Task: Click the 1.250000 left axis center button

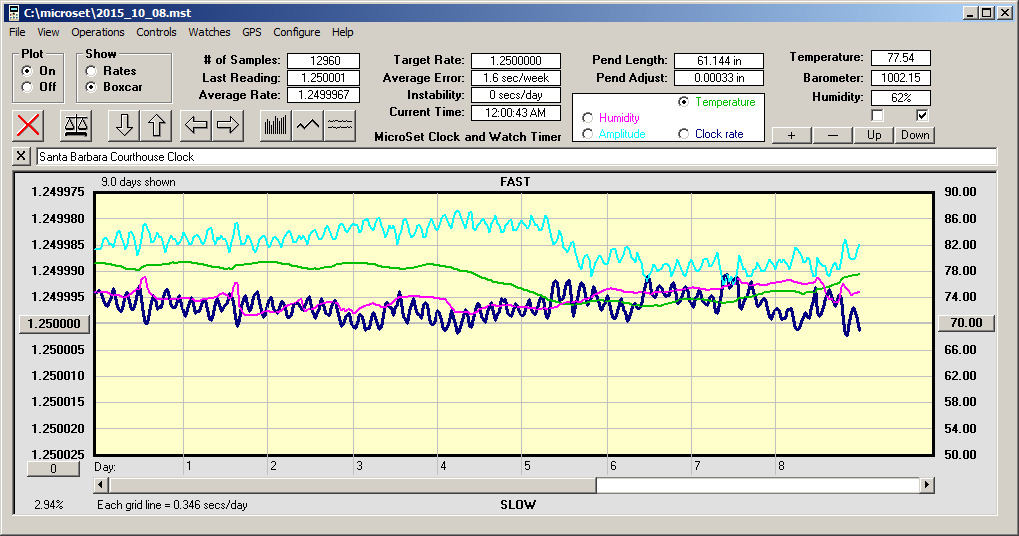Action: (54, 324)
